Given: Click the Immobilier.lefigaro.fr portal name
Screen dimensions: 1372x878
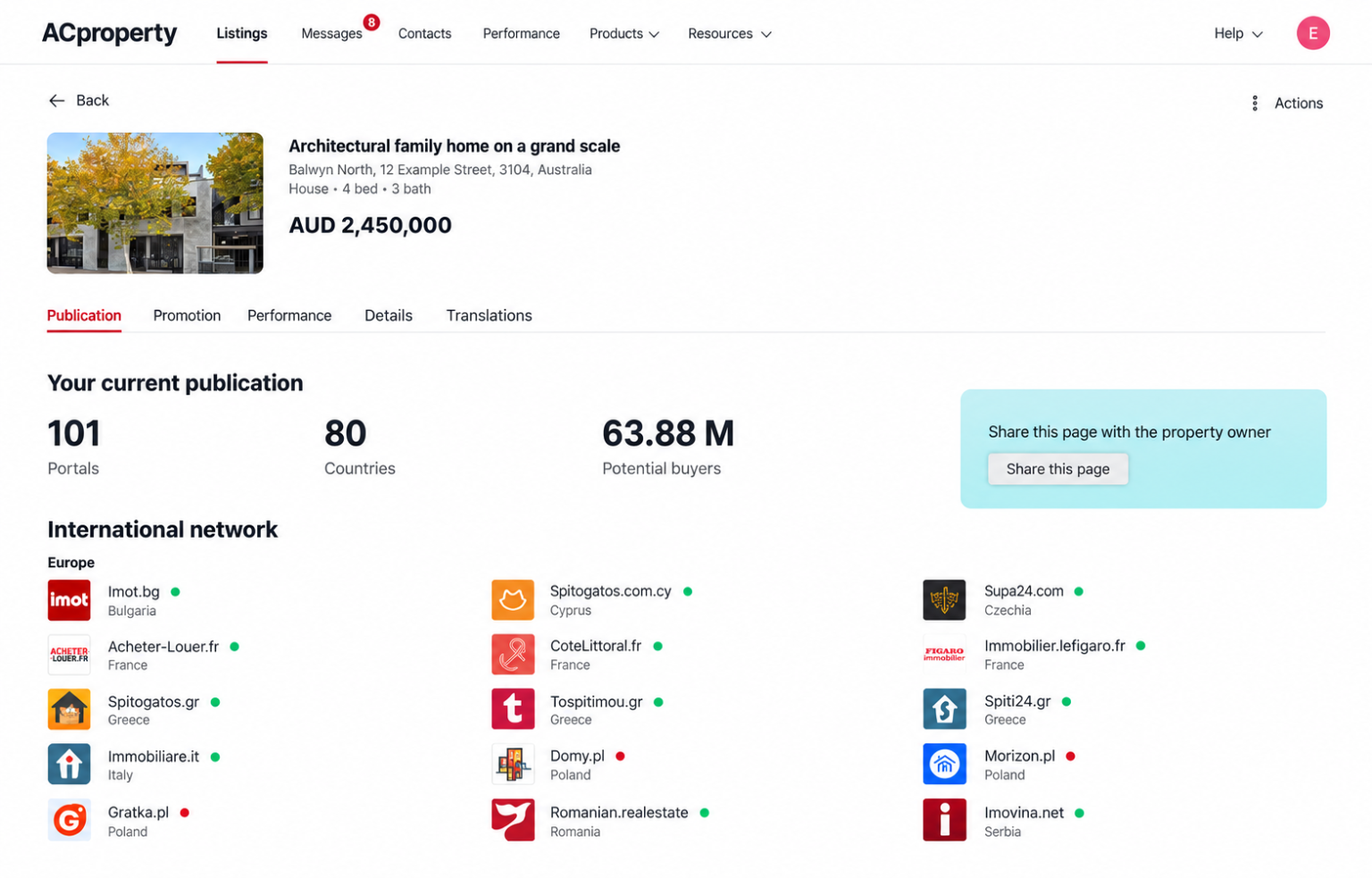Looking at the screenshot, I should pyautogui.click(x=1055, y=646).
